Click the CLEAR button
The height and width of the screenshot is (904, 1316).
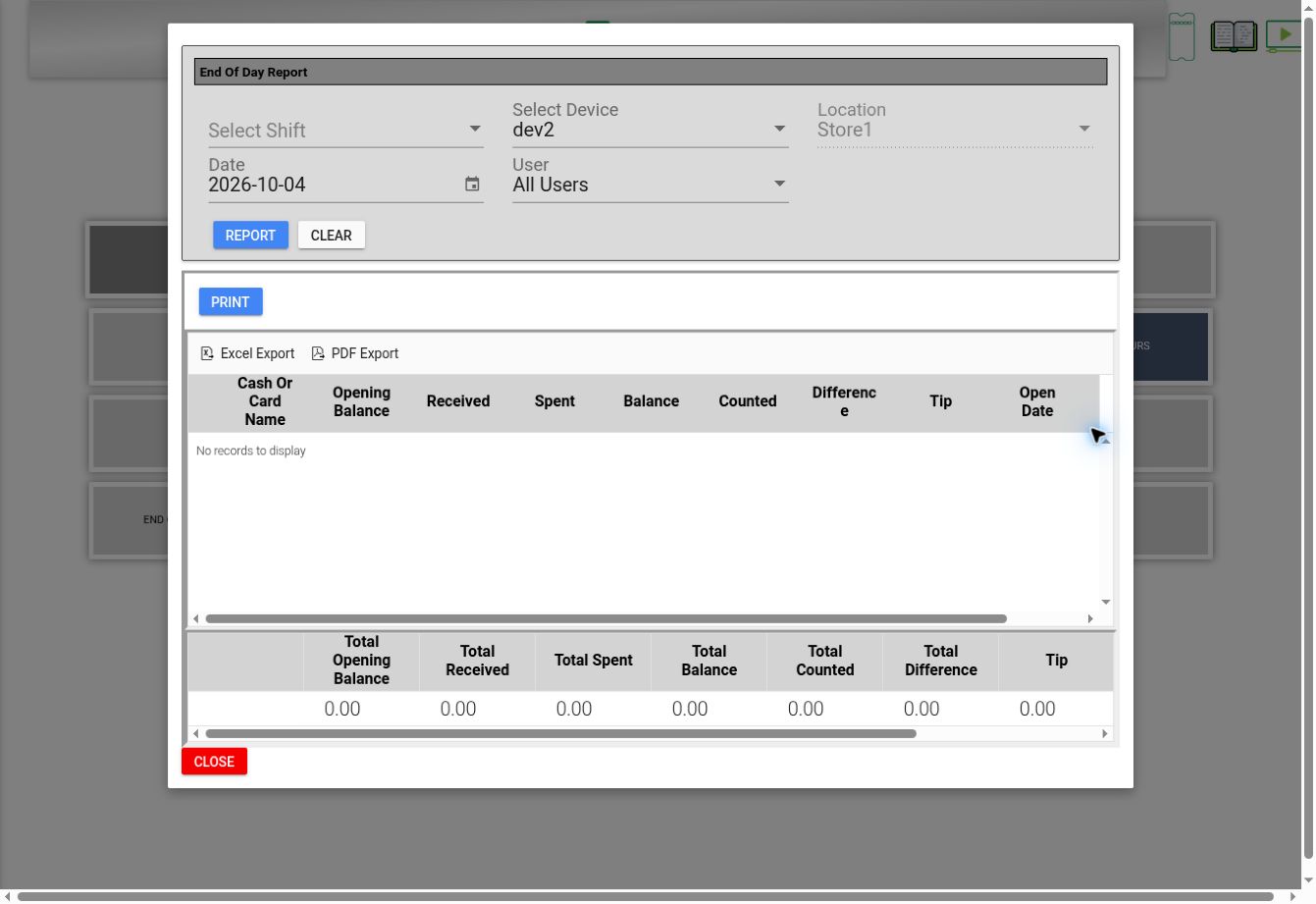[x=331, y=236]
